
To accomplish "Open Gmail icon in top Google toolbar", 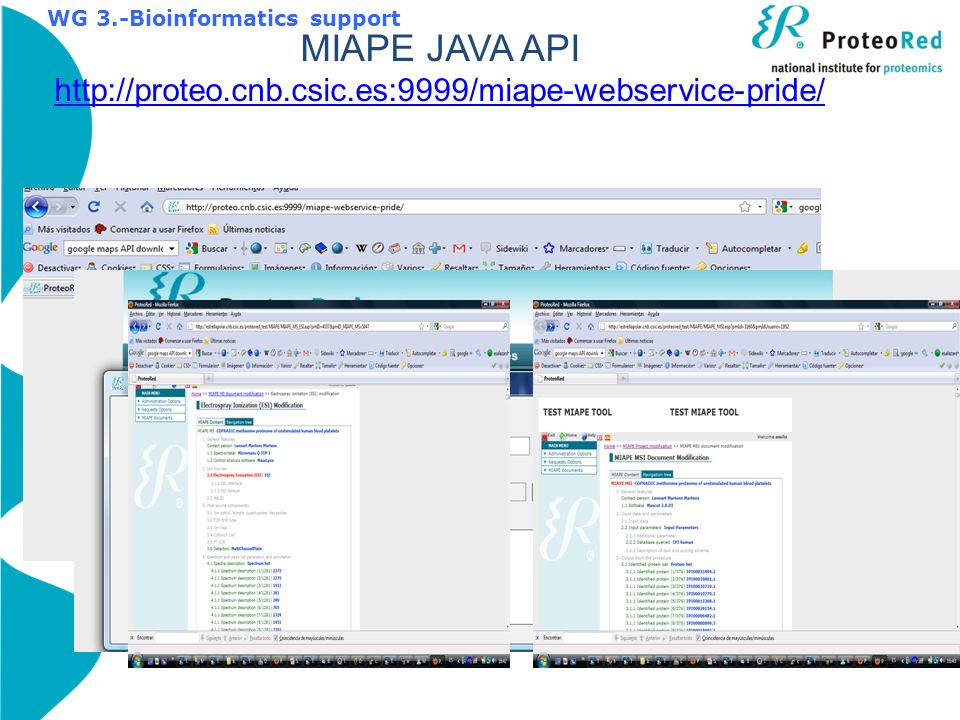I will tap(459, 248).
